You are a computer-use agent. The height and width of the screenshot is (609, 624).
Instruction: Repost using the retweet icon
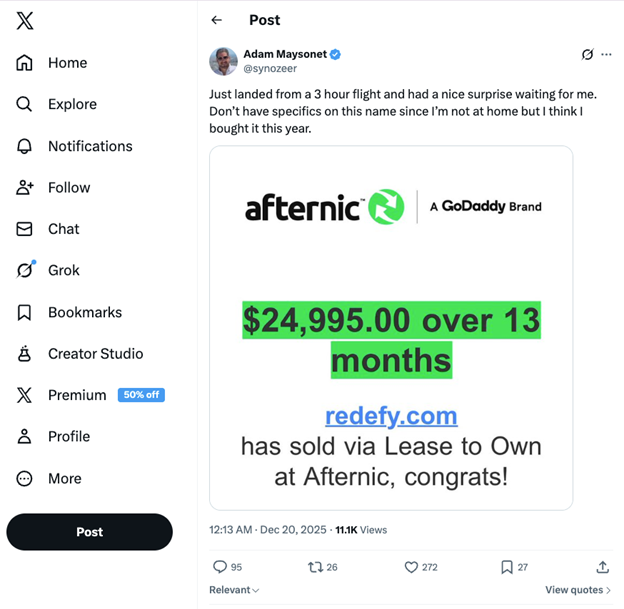[x=314, y=567]
